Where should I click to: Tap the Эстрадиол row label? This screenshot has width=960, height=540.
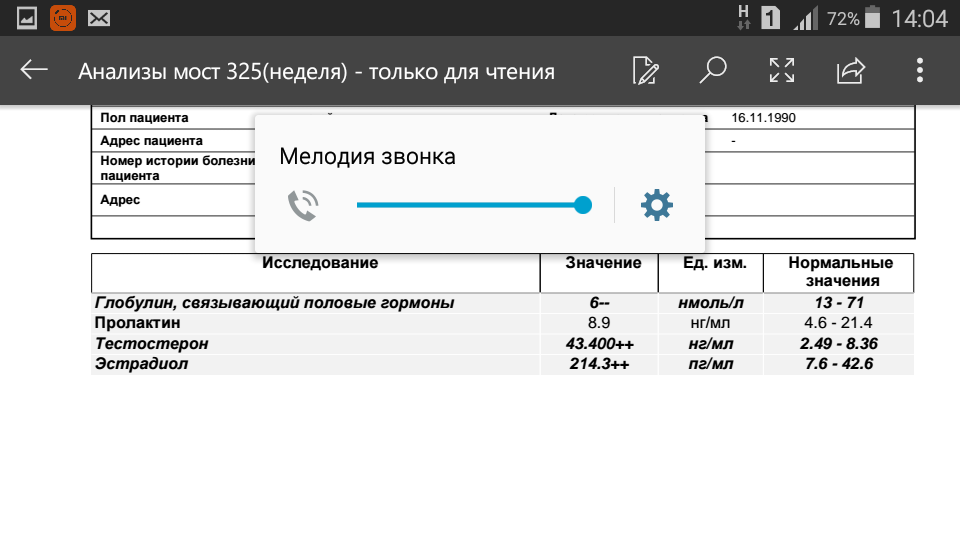pyautogui.click(x=141, y=364)
